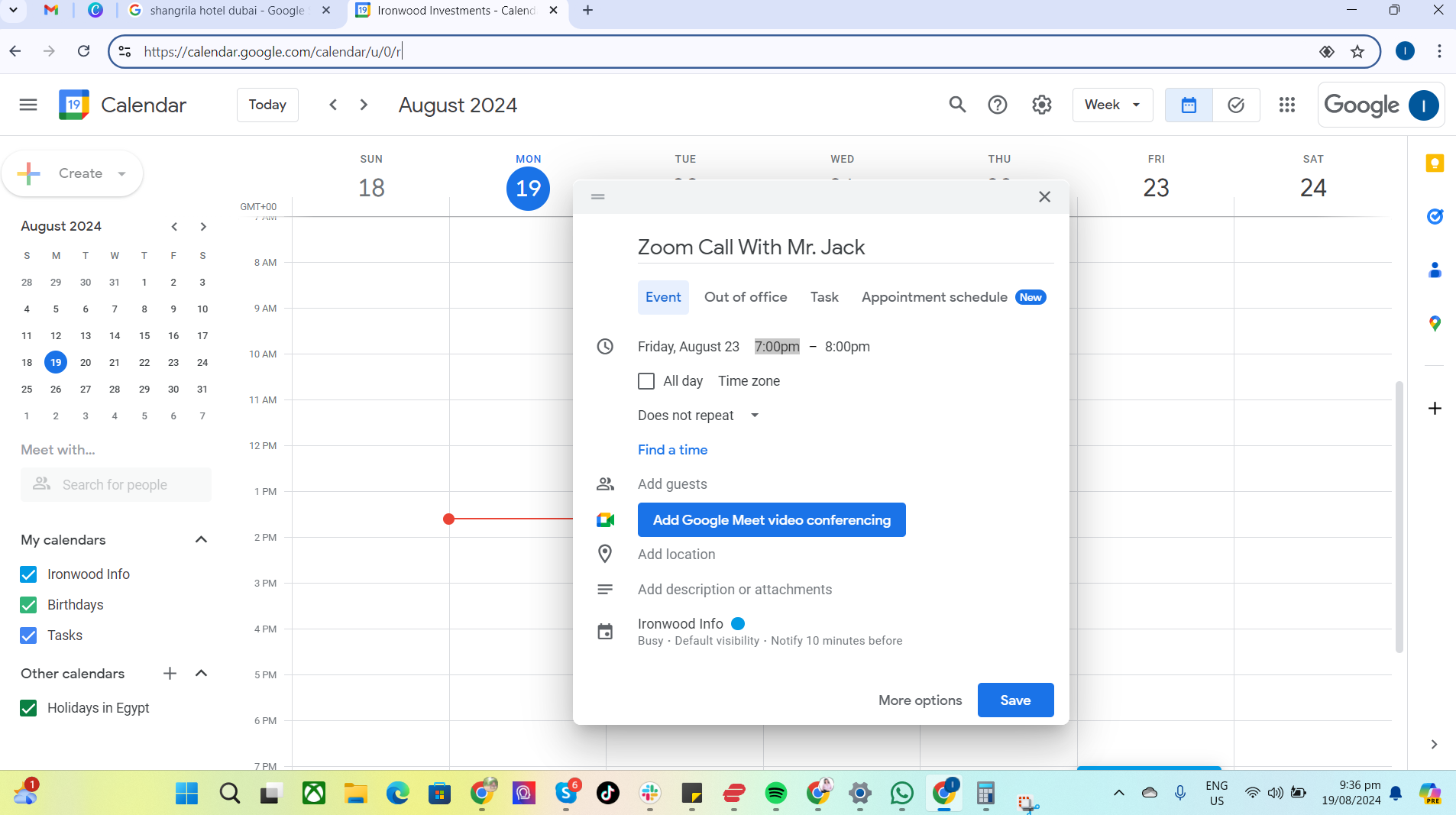The width and height of the screenshot is (1456, 815).
Task: Open the 7:00pm start time picker
Action: (777, 347)
